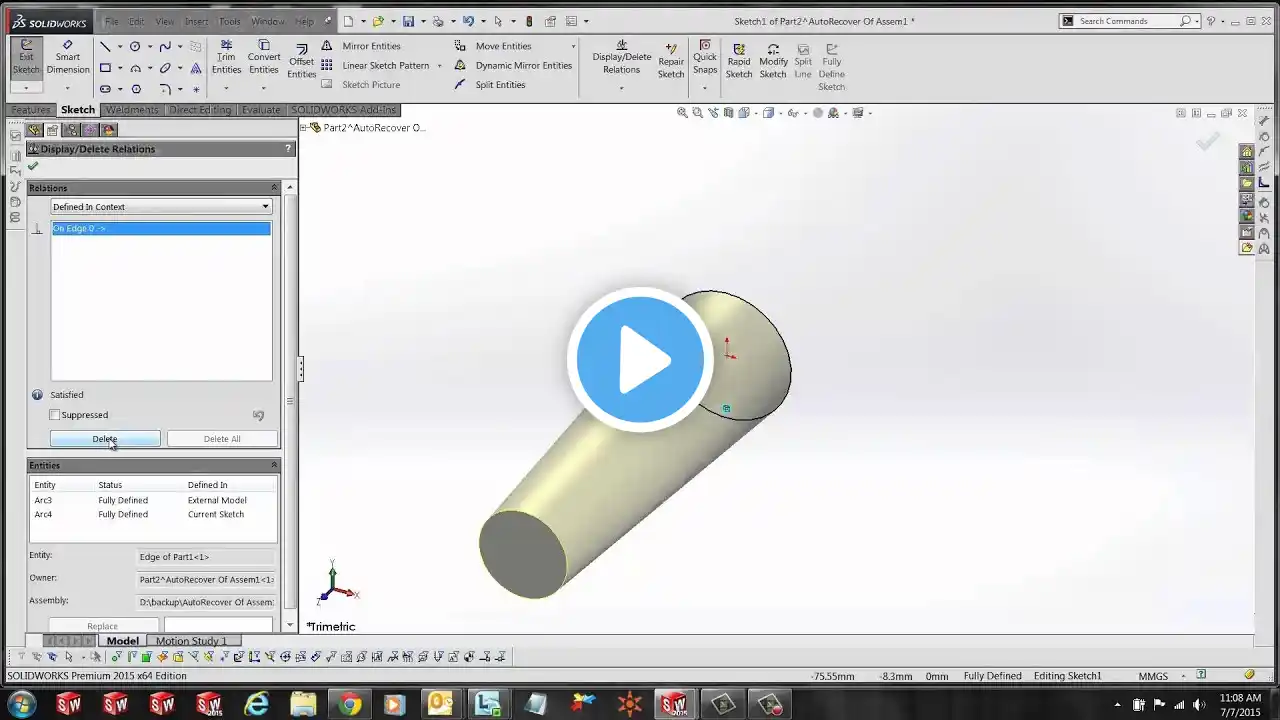Open Google Chrome from the taskbar
This screenshot has width=1280, height=720.
349,704
